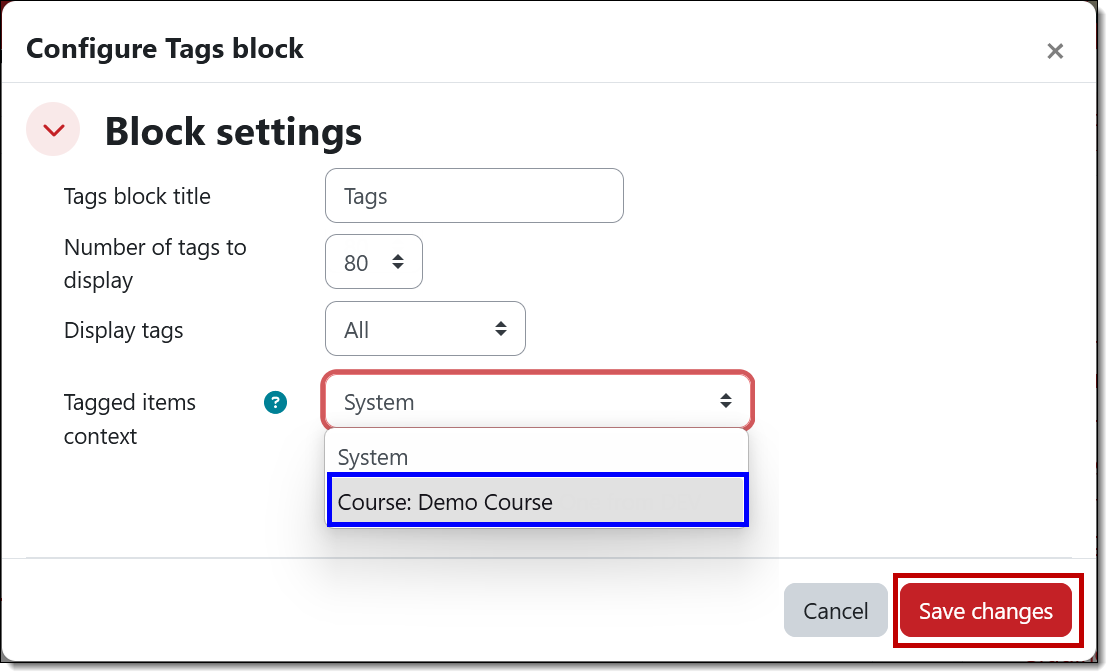Click the Tagged items context dropdown arrows

click(x=726, y=401)
